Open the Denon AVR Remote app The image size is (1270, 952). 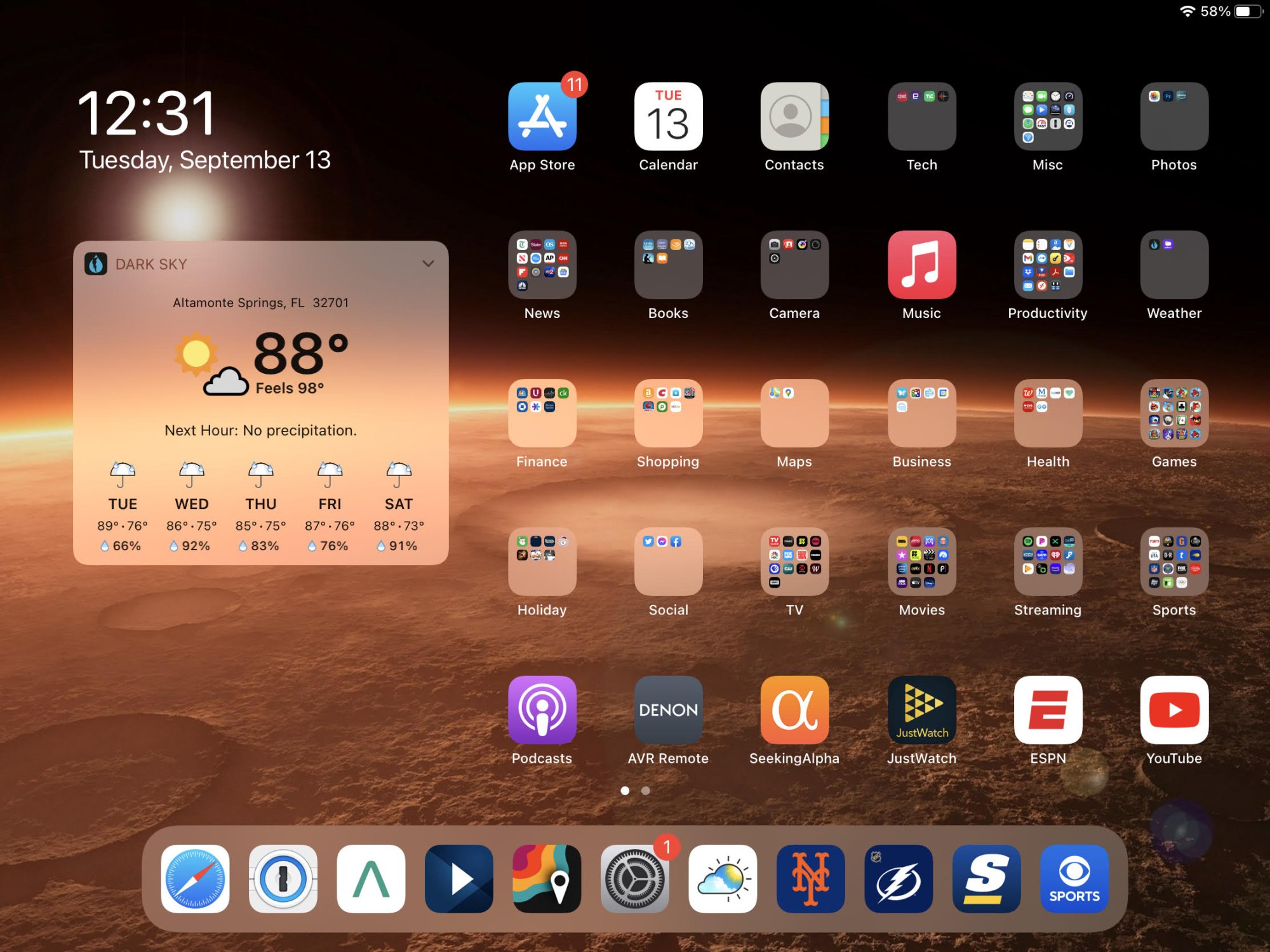[668, 710]
